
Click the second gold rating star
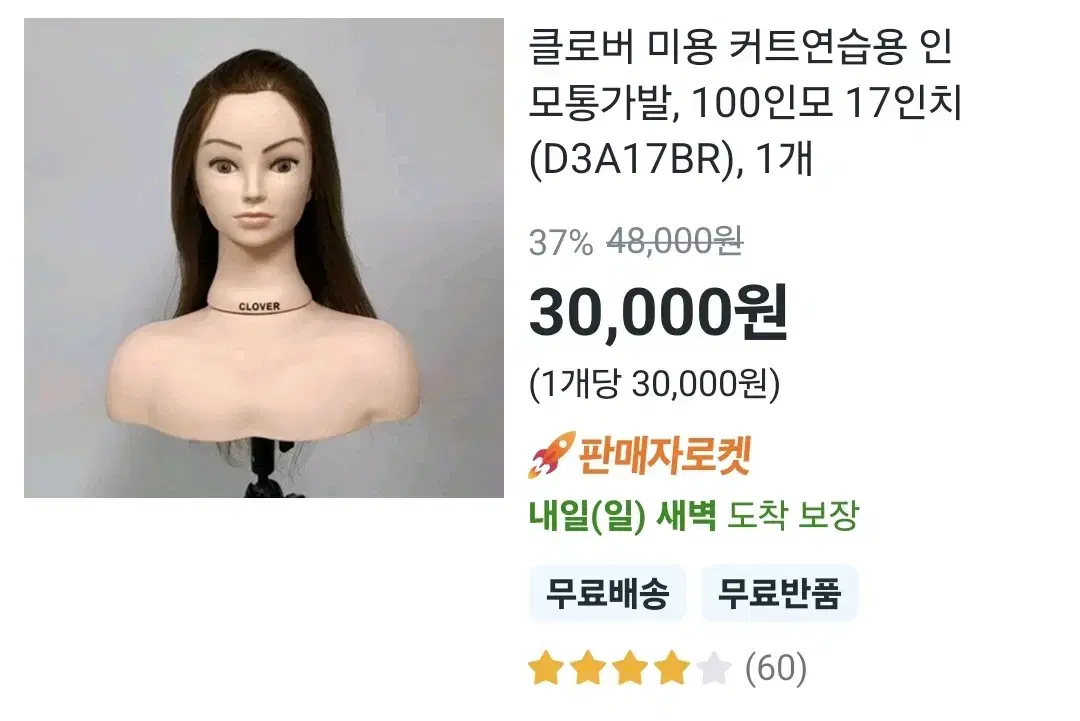pyautogui.click(x=588, y=668)
